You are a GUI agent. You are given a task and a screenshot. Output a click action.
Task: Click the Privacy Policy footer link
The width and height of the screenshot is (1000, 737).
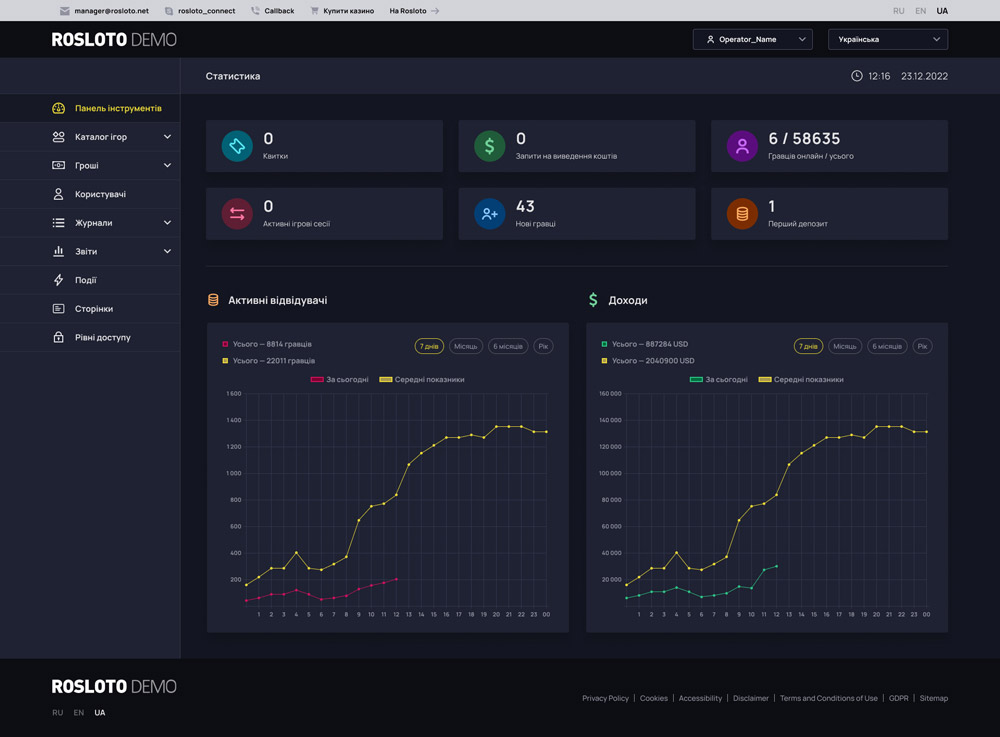(x=605, y=698)
